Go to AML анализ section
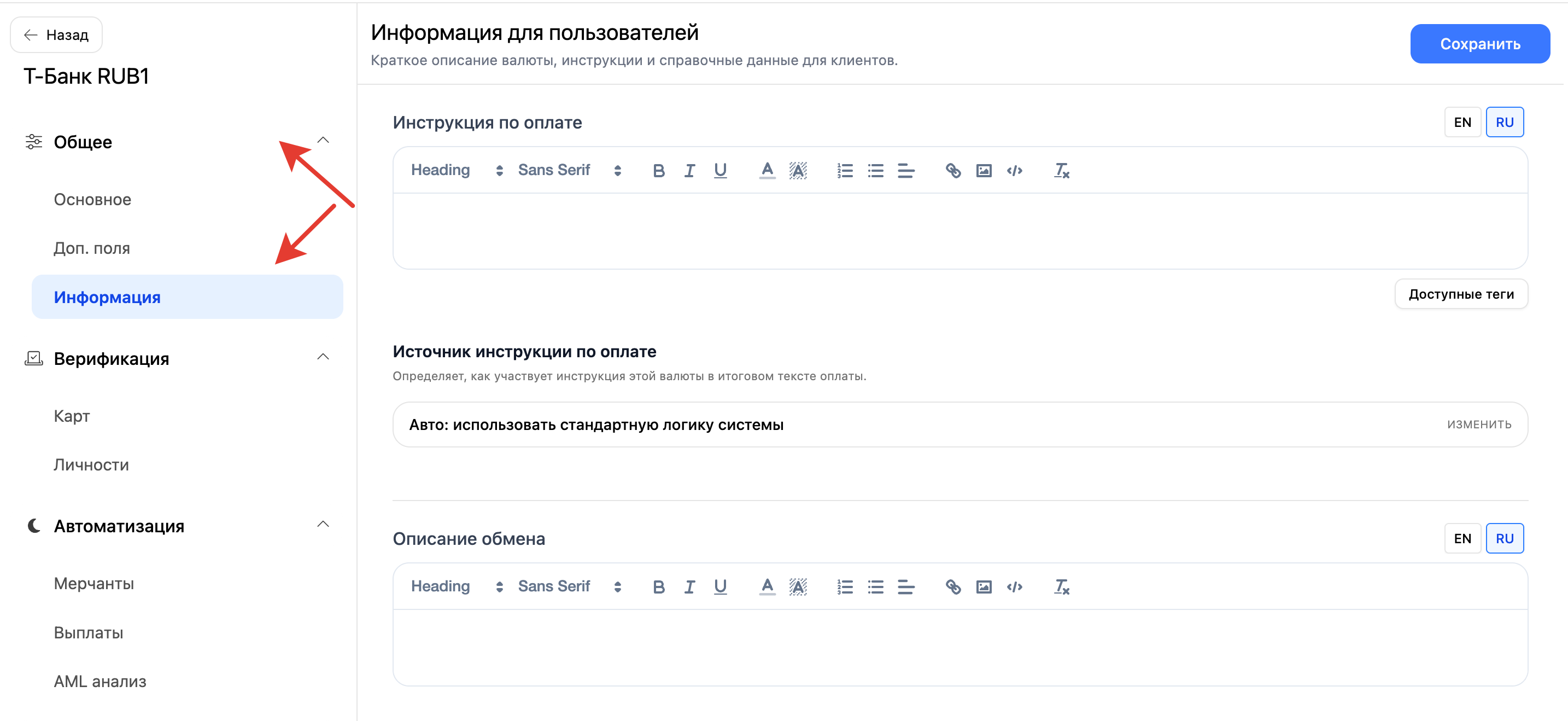Screen dimensions: 1568x721 click(x=100, y=681)
